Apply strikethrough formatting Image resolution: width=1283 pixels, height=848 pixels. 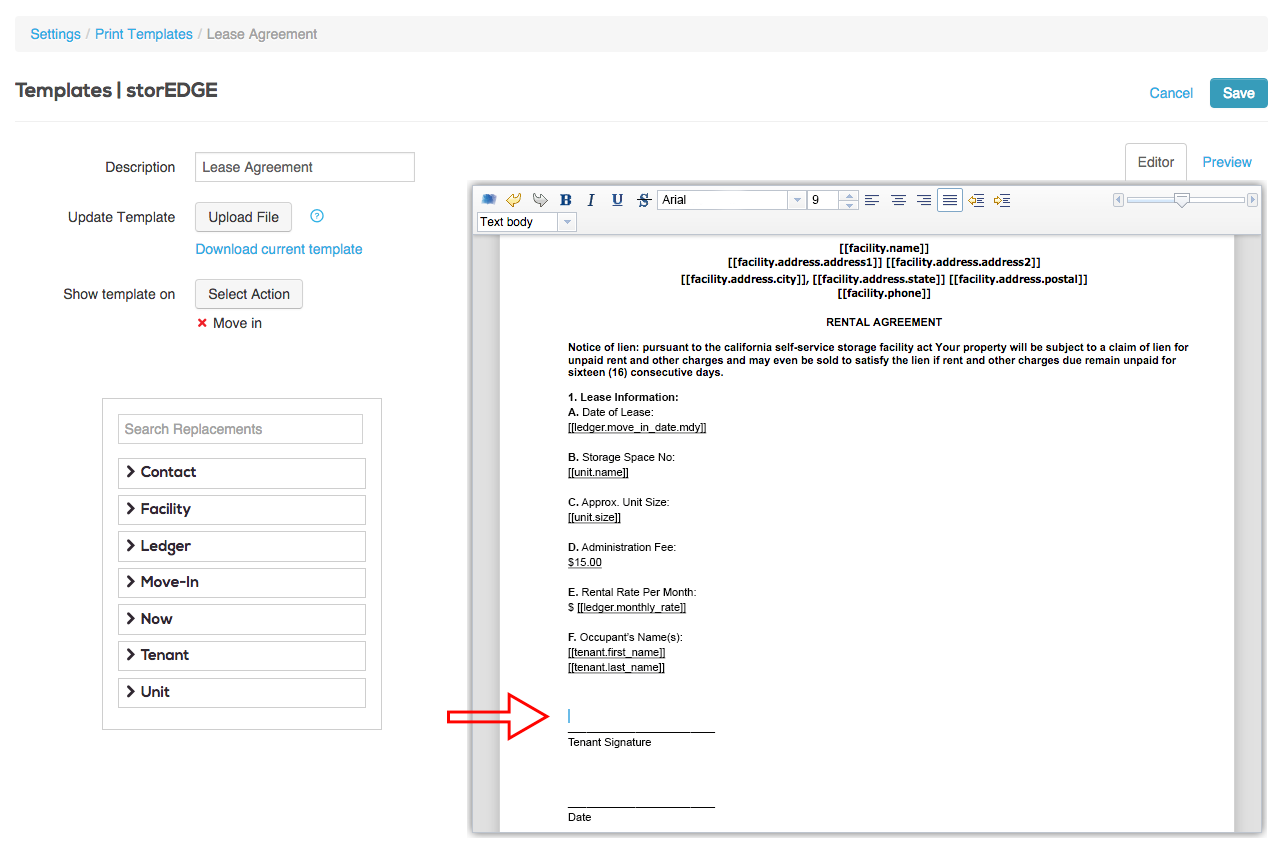[643, 200]
